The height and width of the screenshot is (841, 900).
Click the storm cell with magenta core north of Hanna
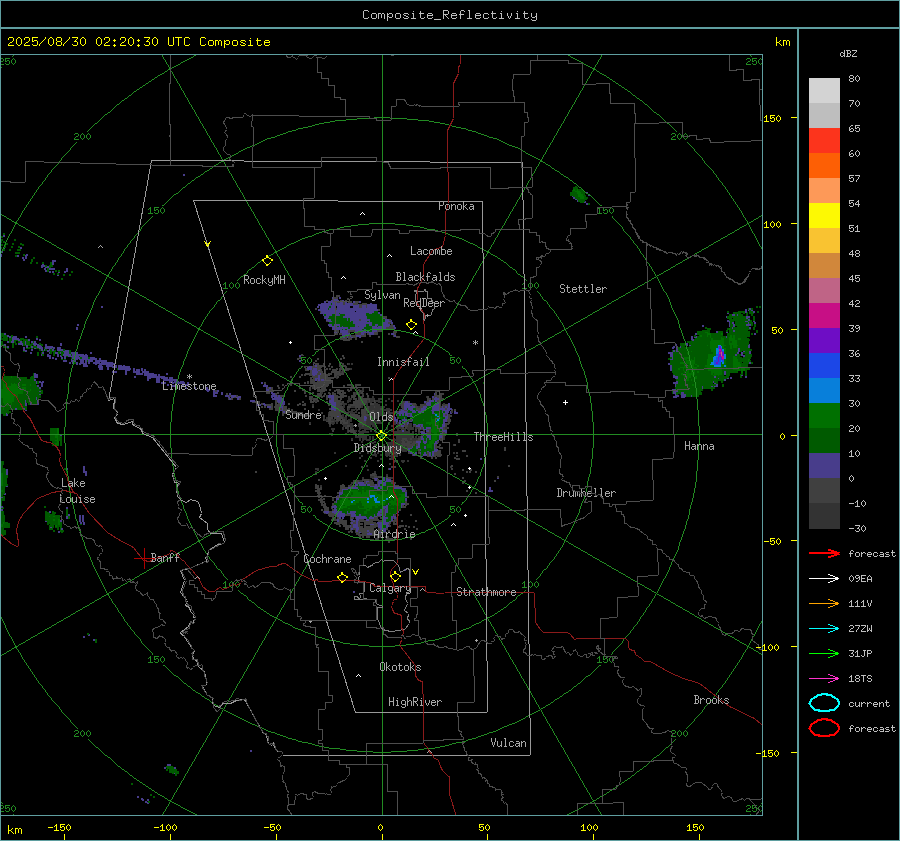[x=713, y=354]
